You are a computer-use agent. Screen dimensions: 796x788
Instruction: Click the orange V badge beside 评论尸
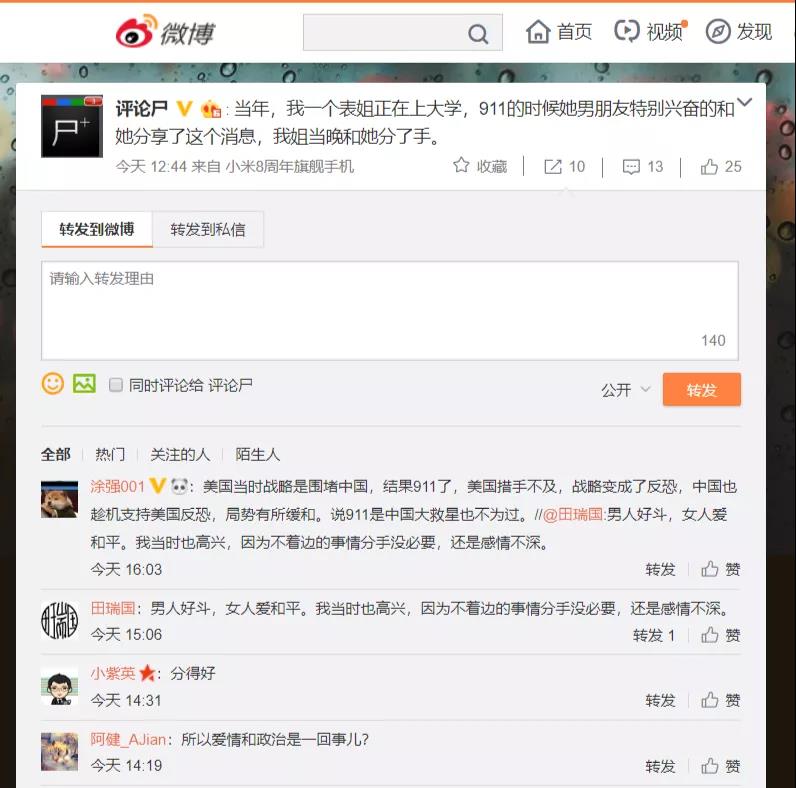coord(184,108)
